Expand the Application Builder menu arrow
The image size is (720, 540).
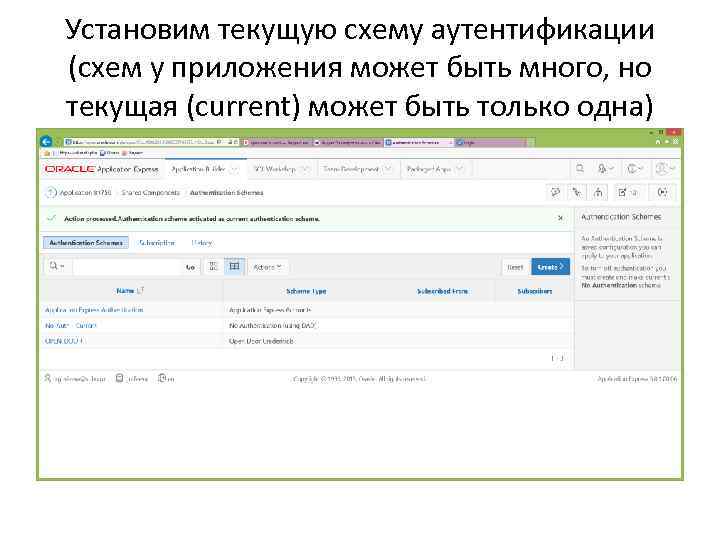tap(234, 169)
